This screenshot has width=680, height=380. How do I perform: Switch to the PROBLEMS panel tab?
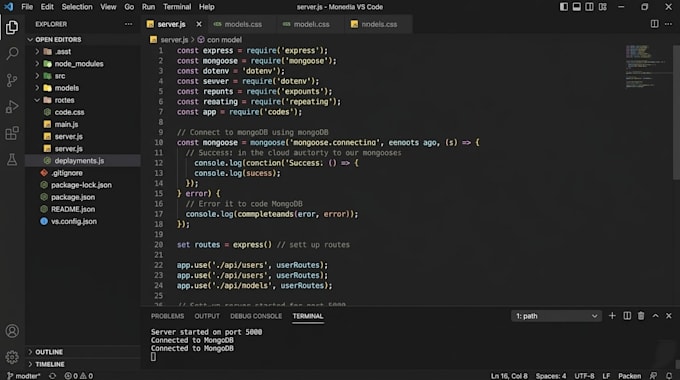pos(167,316)
